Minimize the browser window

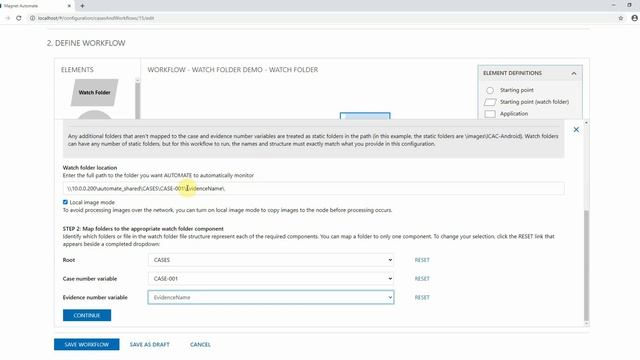[x=613, y=5]
